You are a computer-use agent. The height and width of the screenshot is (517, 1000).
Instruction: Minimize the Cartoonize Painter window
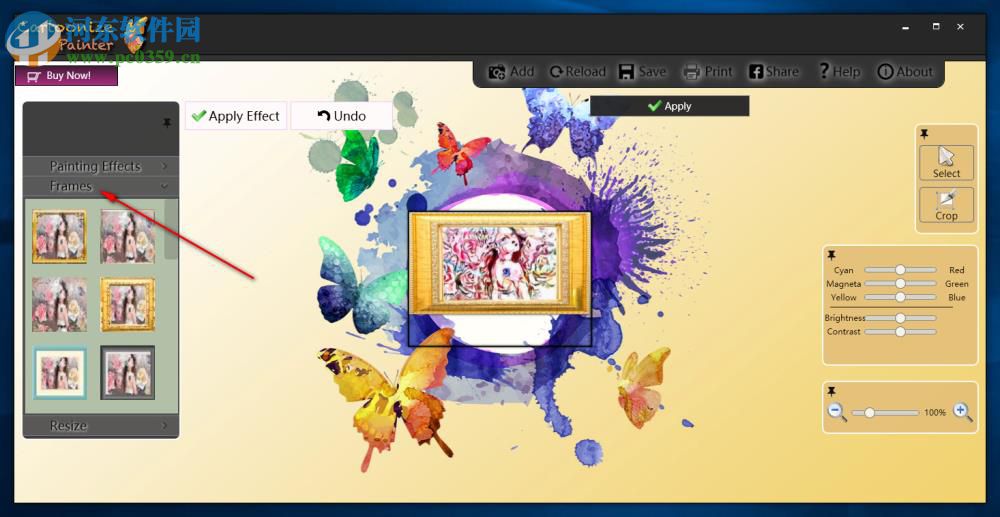905,27
